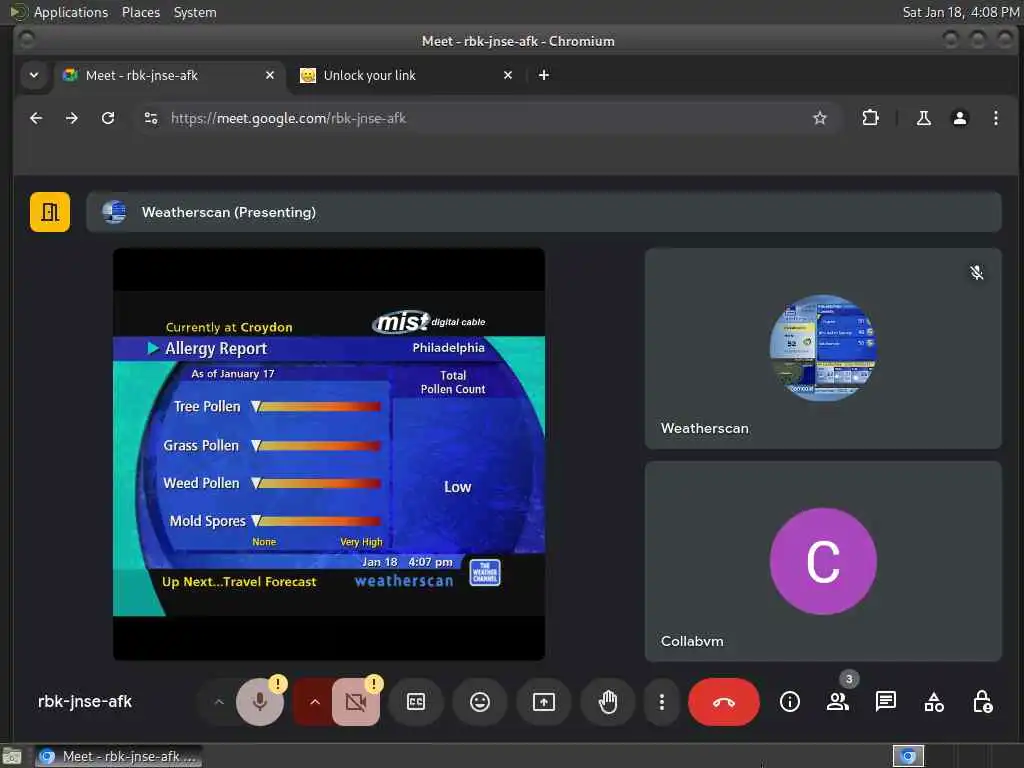Expand video settings chevron beside camera

pos(315,702)
